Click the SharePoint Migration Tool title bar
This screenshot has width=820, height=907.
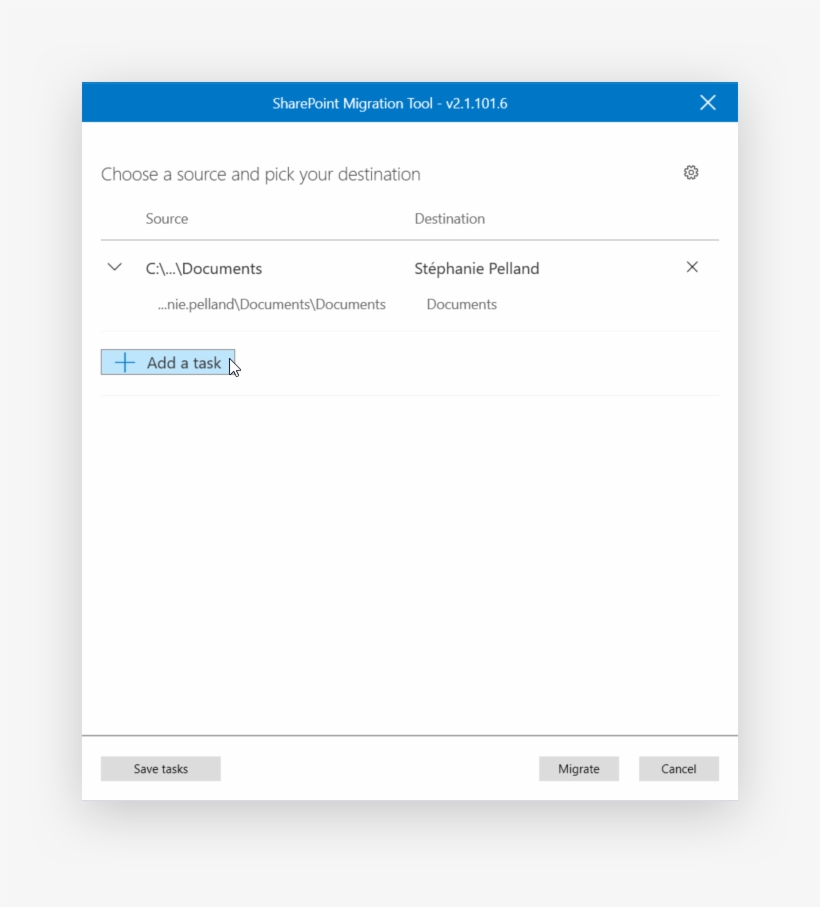tap(392, 102)
